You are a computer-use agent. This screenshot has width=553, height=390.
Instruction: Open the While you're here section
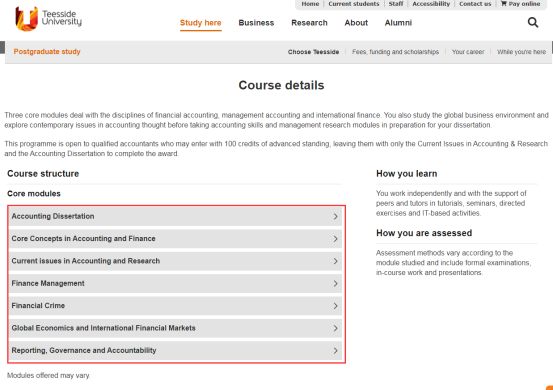click(x=521, y=52)
